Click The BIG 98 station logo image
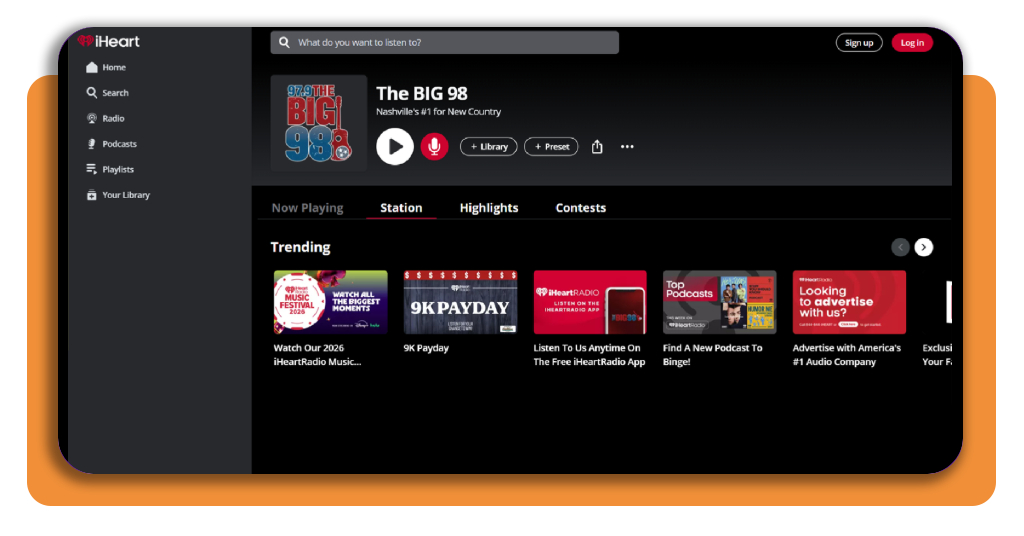1024x536 pixels. point(319,123)
